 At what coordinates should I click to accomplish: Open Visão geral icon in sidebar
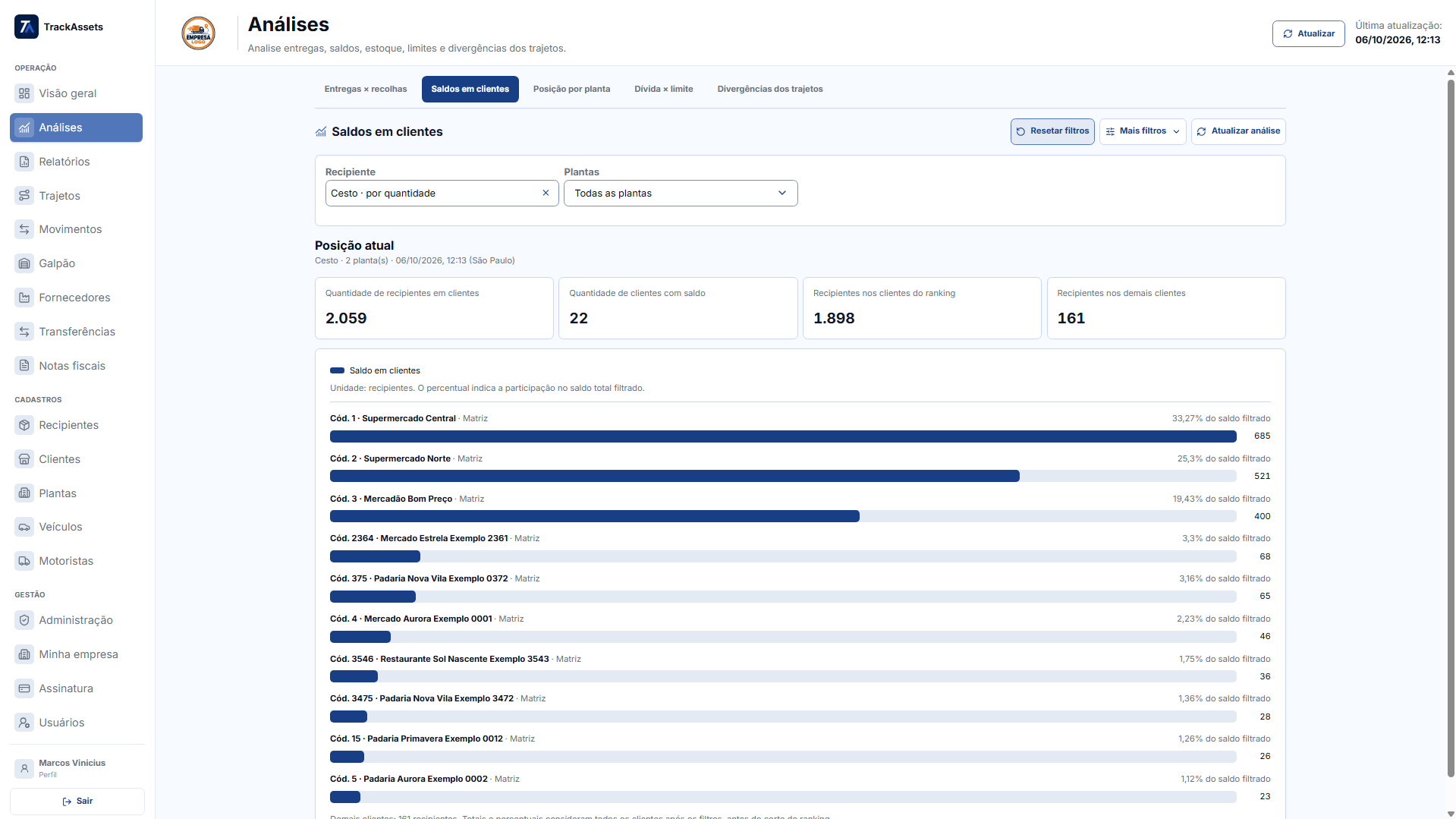click(x=24, y=93)
